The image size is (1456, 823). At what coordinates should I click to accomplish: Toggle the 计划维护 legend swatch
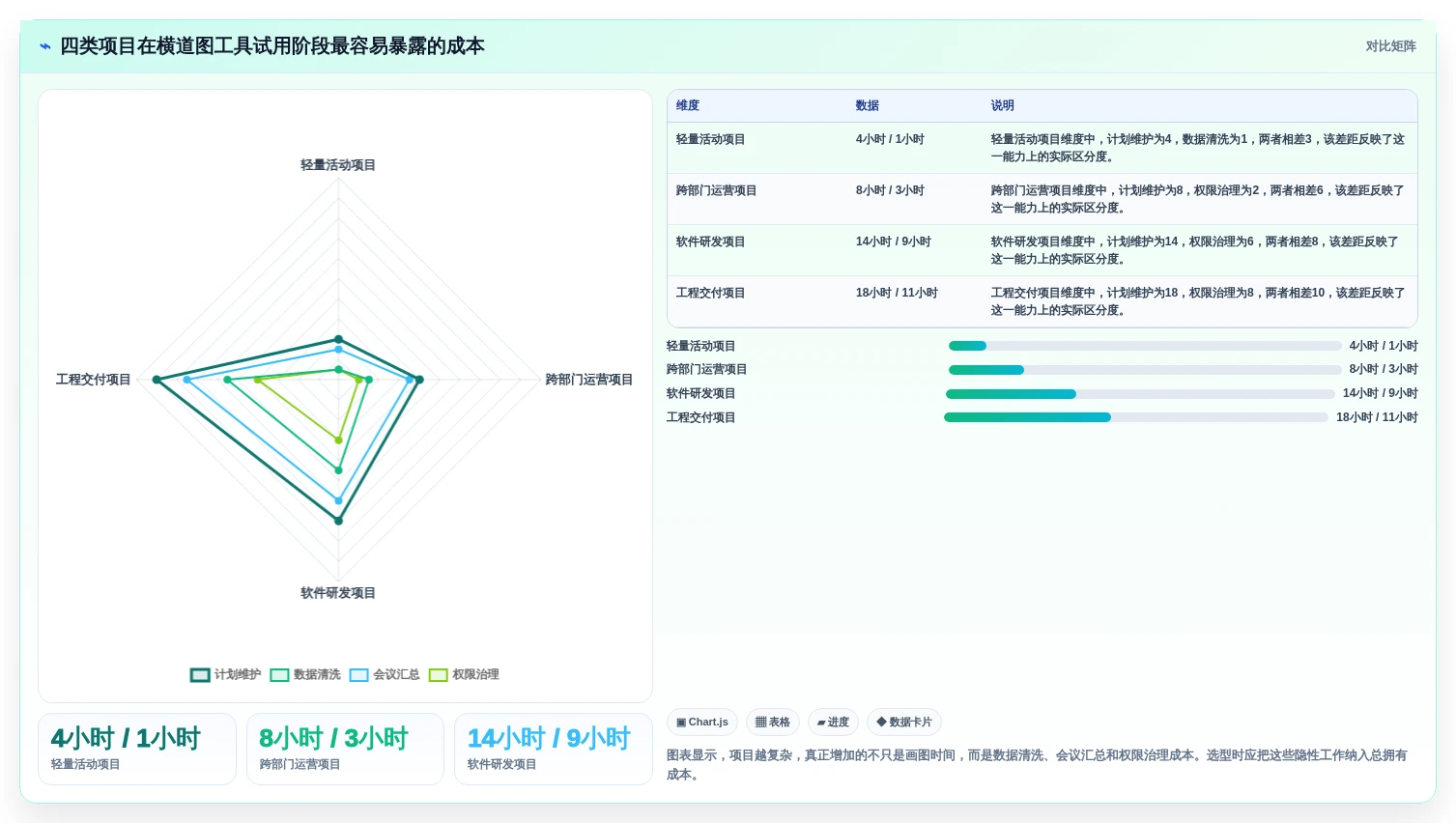200,675
